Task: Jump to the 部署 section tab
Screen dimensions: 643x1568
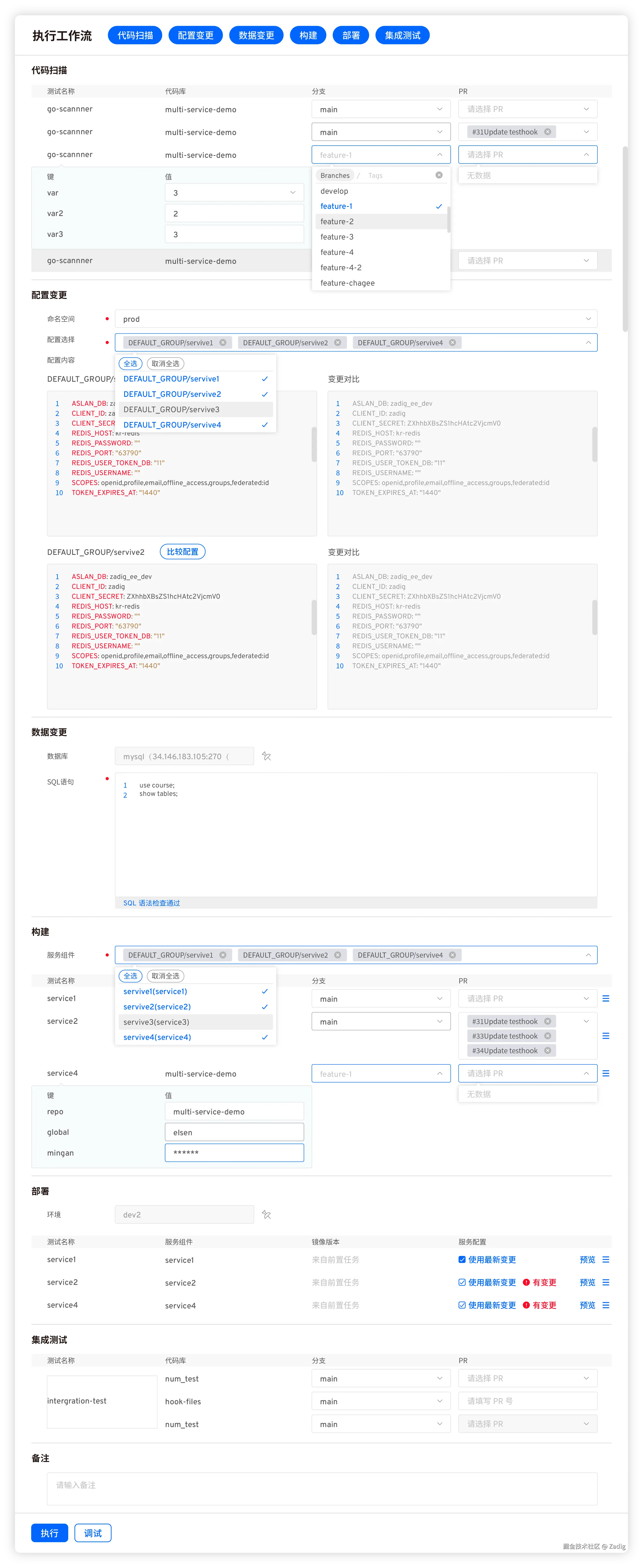Action: (x=351, y=35)
